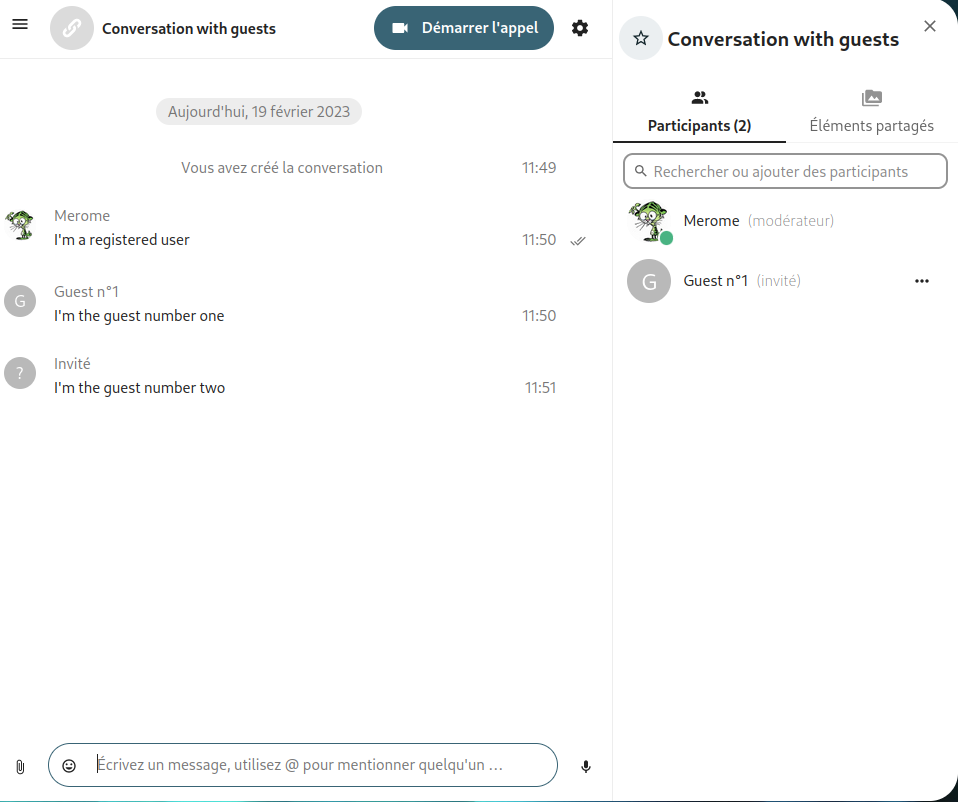
Task: Click the conversation link avatar in the header
Action: point(71,28)
